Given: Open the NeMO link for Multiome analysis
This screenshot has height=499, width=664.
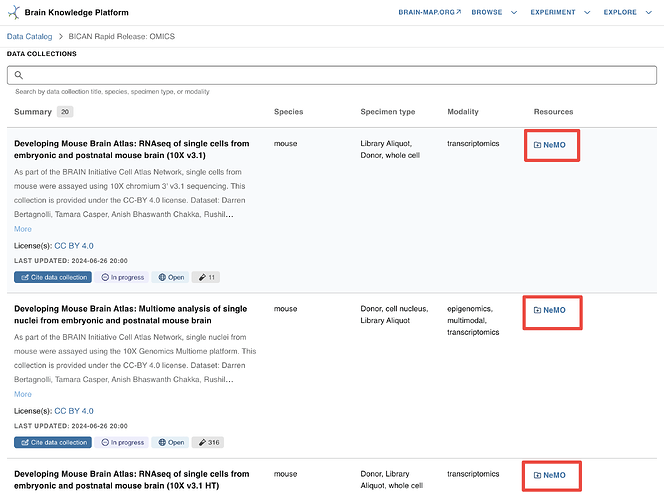Looking at the screenshot, I should [550, 310].
